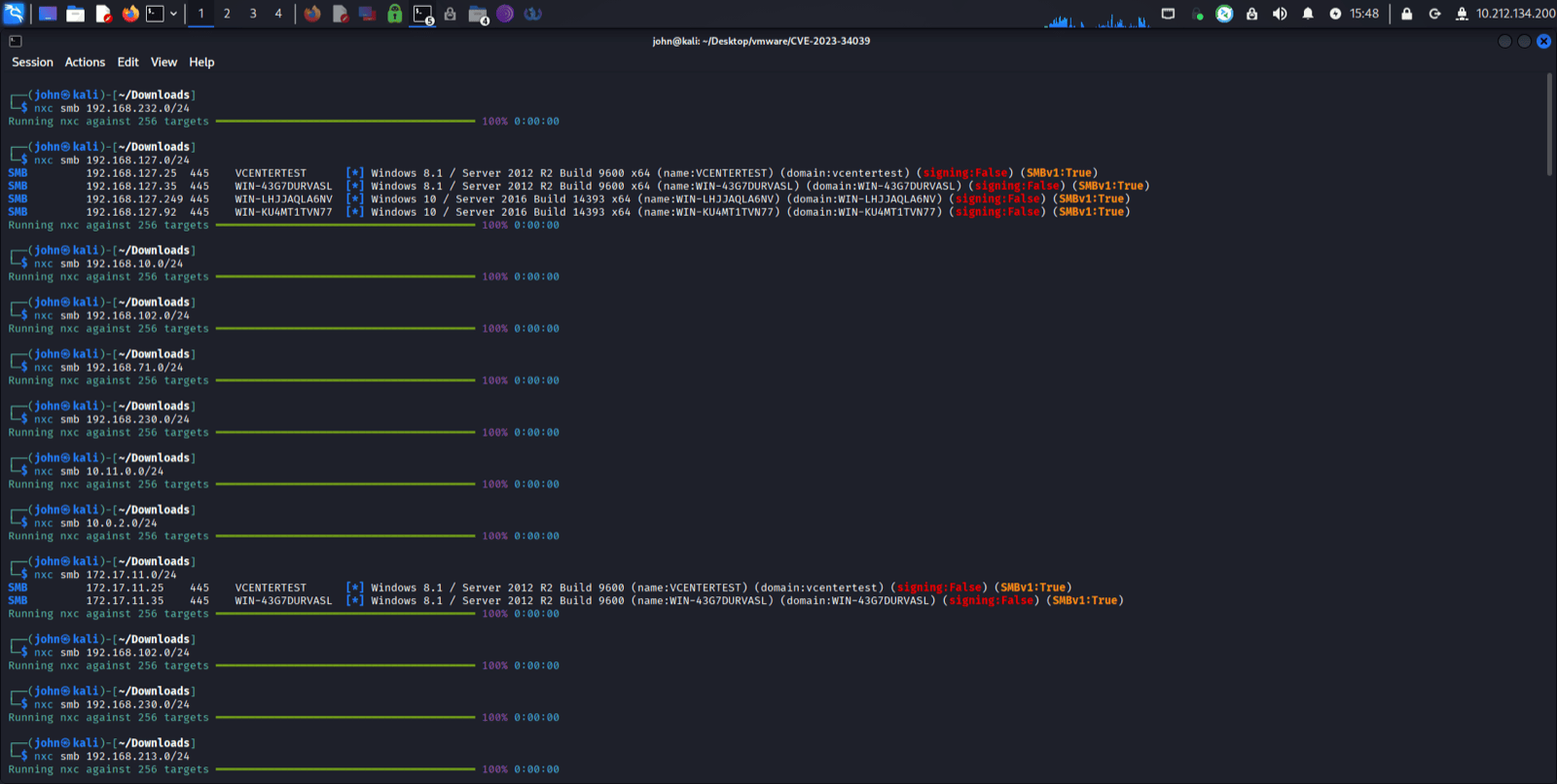The image size is (1557, 784).
Task: Click command 'nxc smb 10.0.2.0/24'
Action: (x=95, y=523)
